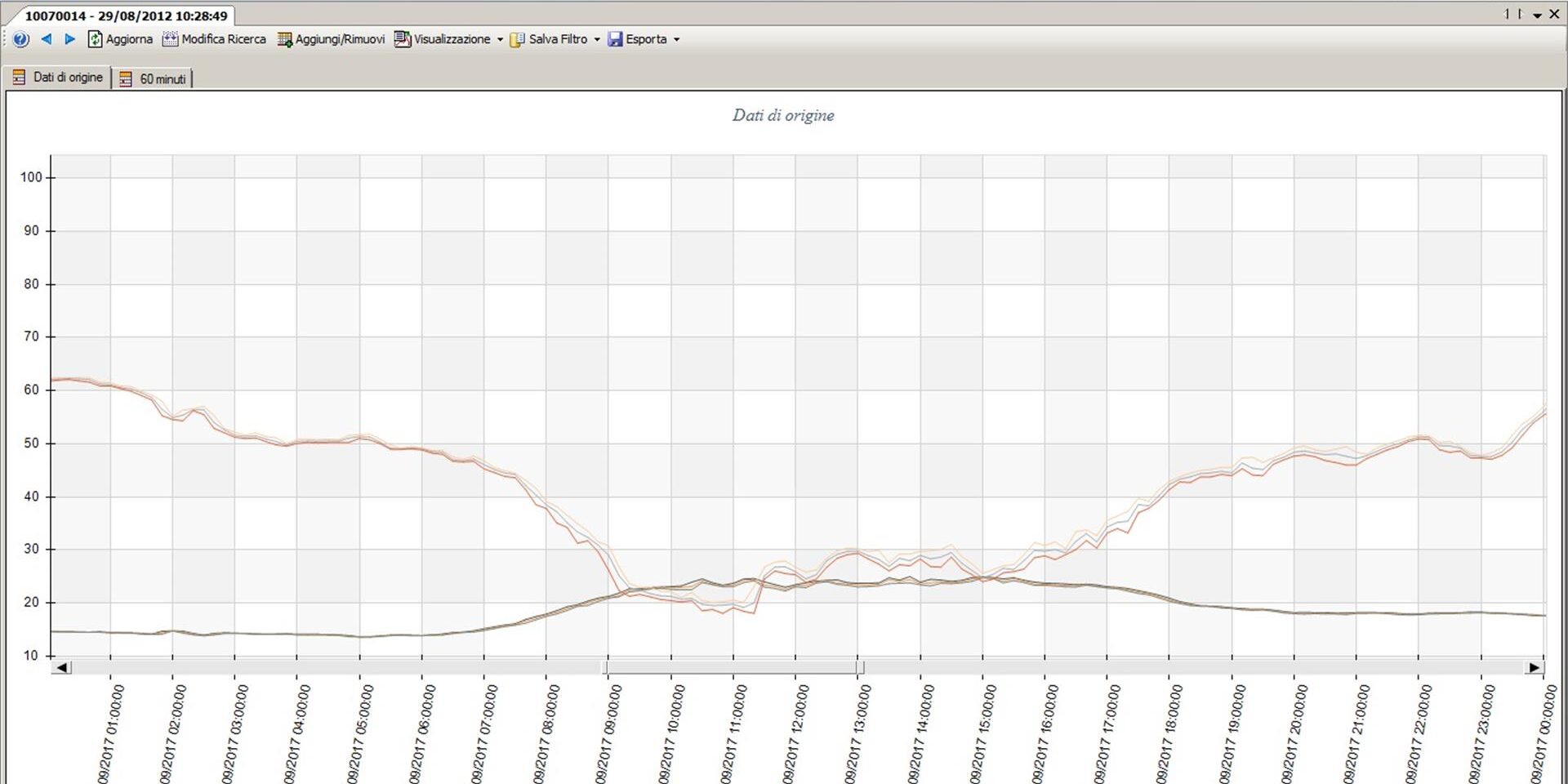Viewport: 1568px width, 784px height.
Task: Open the Salva Filtro dropdown arrow
Action: pos(597,38)
